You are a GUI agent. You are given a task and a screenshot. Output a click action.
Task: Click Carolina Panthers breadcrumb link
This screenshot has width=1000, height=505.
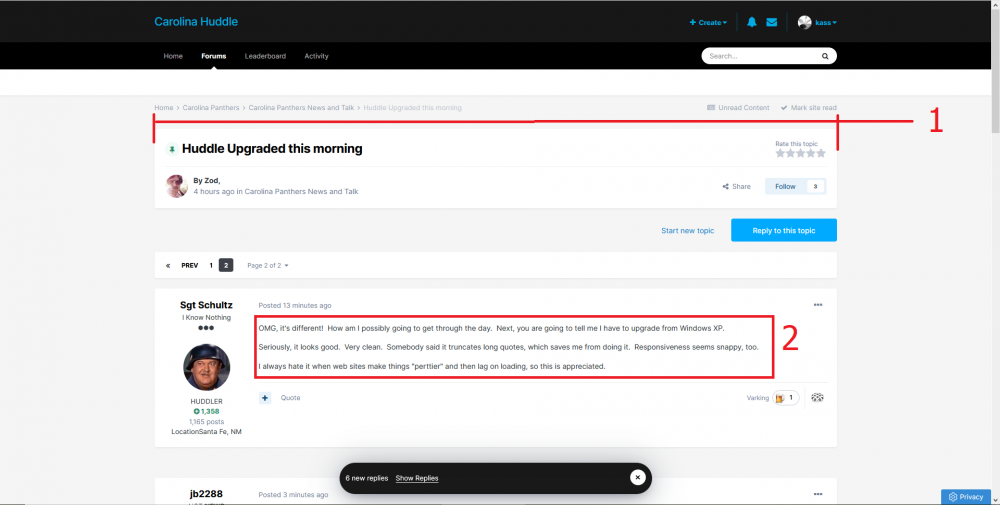(210, 108)
